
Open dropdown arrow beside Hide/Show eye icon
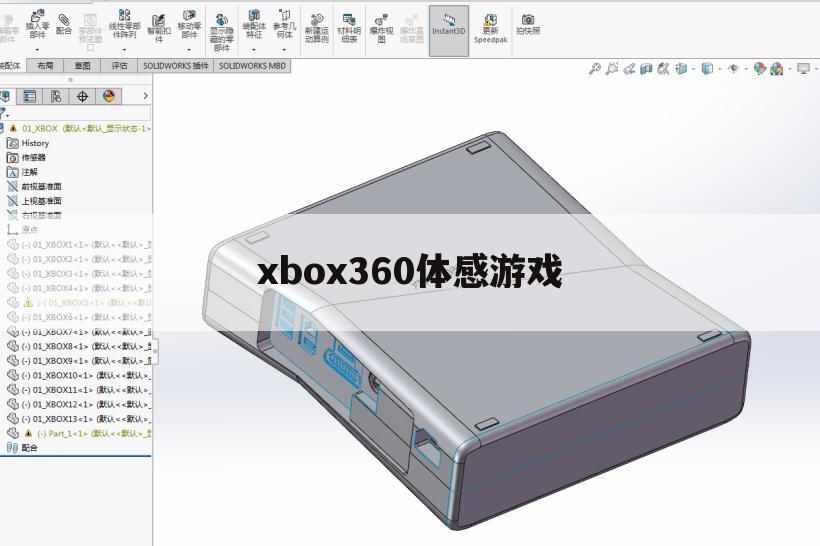[745, 69]
